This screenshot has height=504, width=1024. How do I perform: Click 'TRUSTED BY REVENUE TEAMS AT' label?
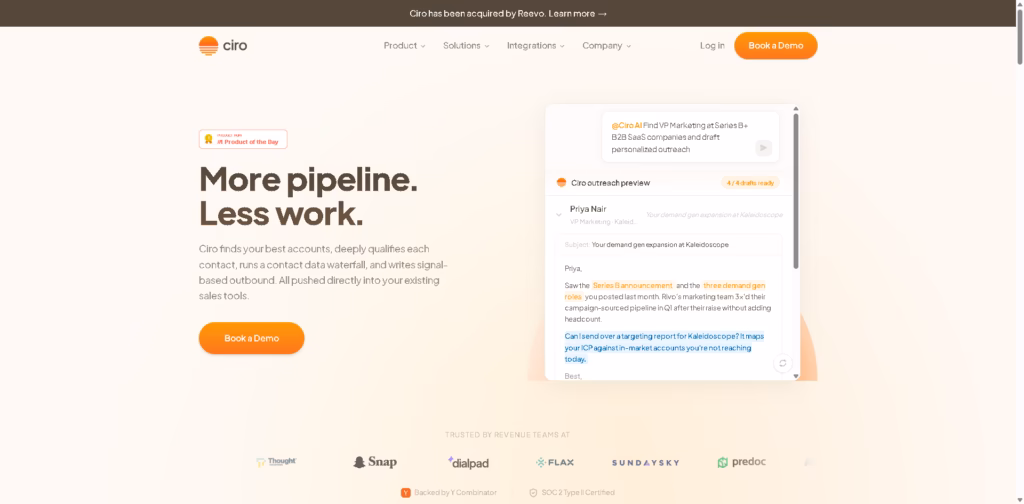coord(507,435)
